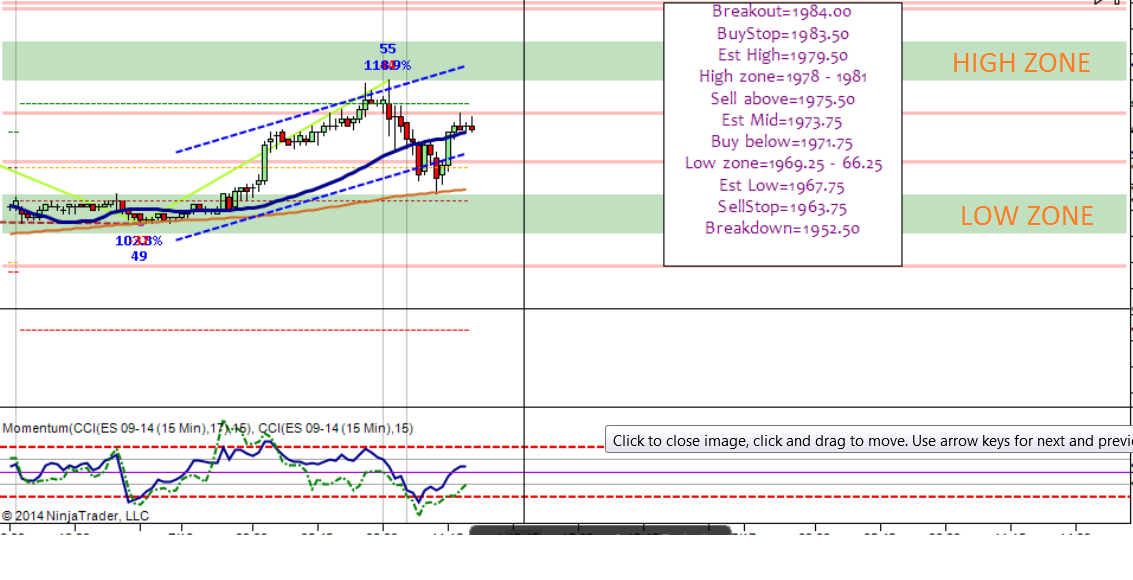Viewport: 1133px width, 580px height.
Task: Select the upper dashed blue channel line
Action: click(x=319, y=109)
